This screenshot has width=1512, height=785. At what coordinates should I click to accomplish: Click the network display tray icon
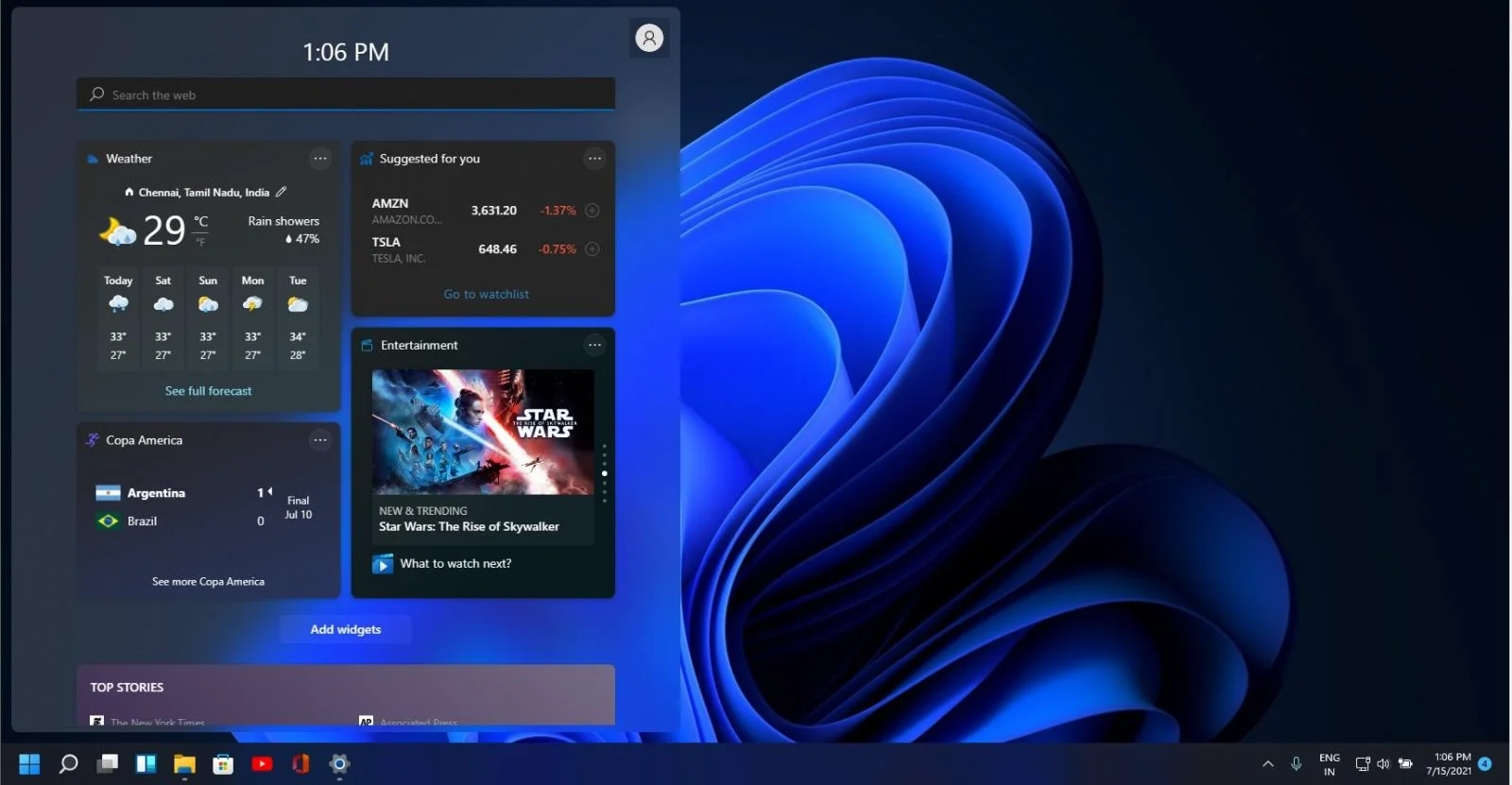1363,763
